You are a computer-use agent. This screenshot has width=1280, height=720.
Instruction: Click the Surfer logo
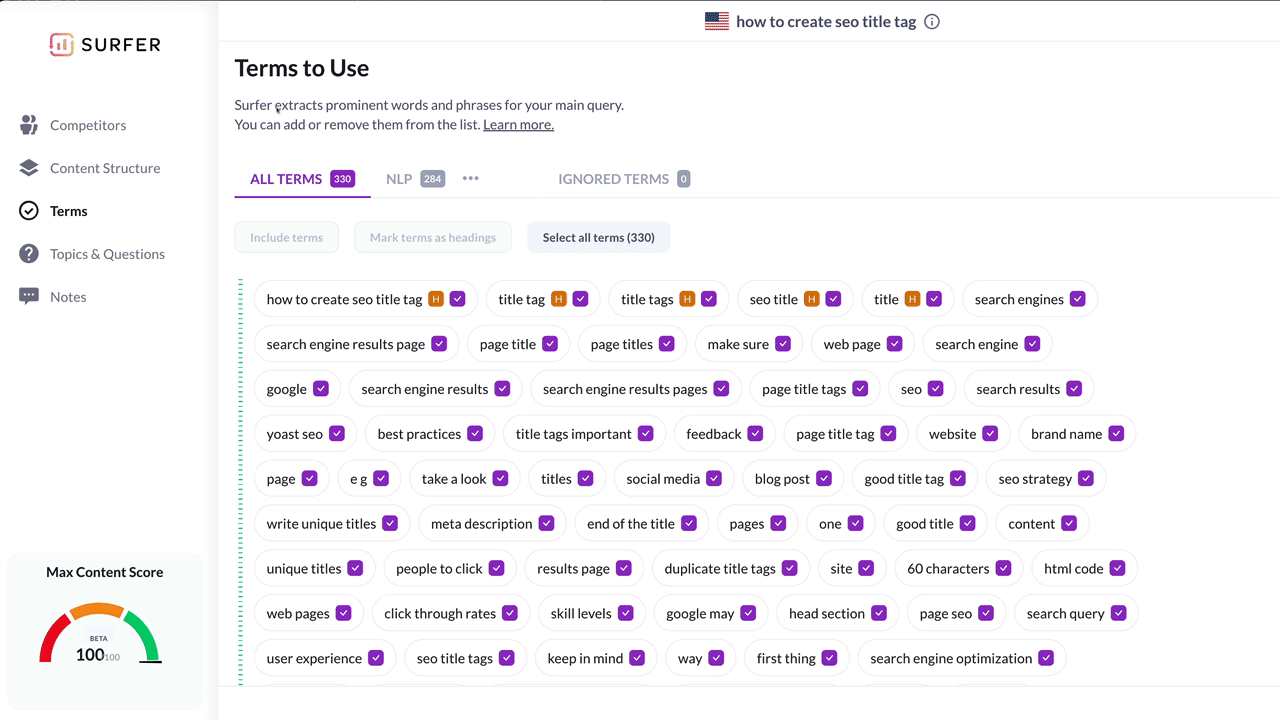(x=105, y=44)
